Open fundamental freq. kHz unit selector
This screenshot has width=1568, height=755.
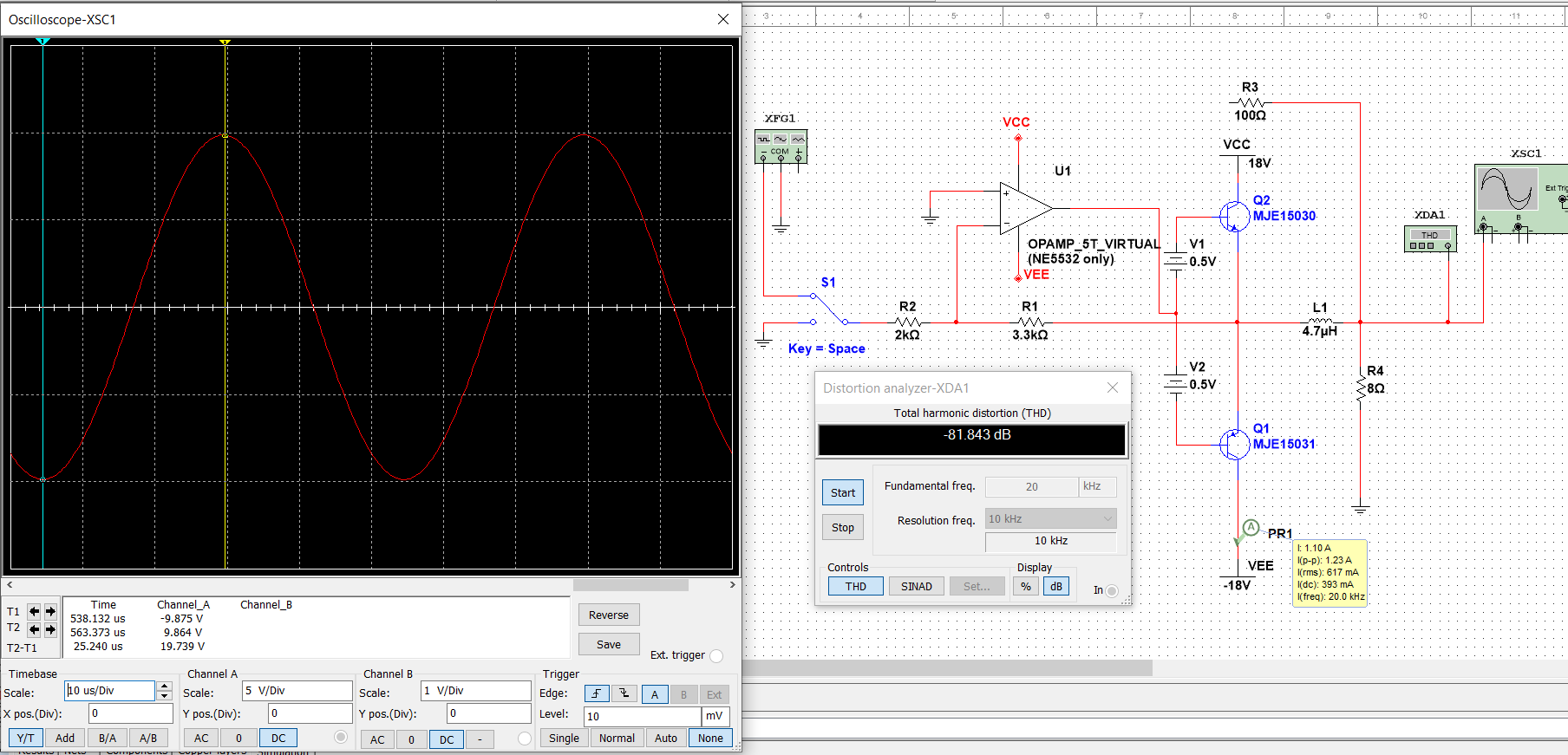coord(1097,486)
